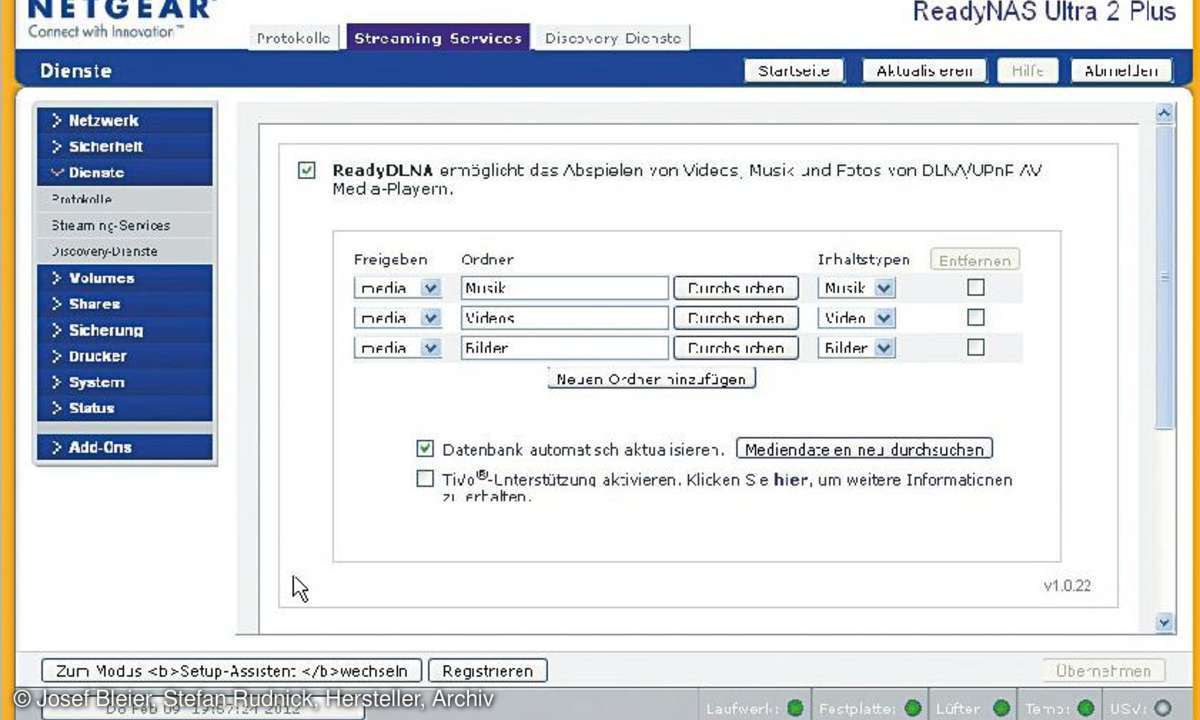The image size is (1200, 720).
Task: Open the Protokolle tab
Action: click(293, 38)
